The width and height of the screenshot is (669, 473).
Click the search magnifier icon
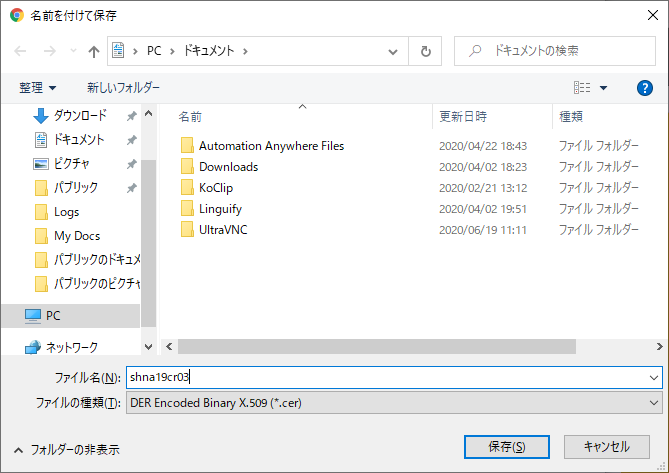coord(474,51)
